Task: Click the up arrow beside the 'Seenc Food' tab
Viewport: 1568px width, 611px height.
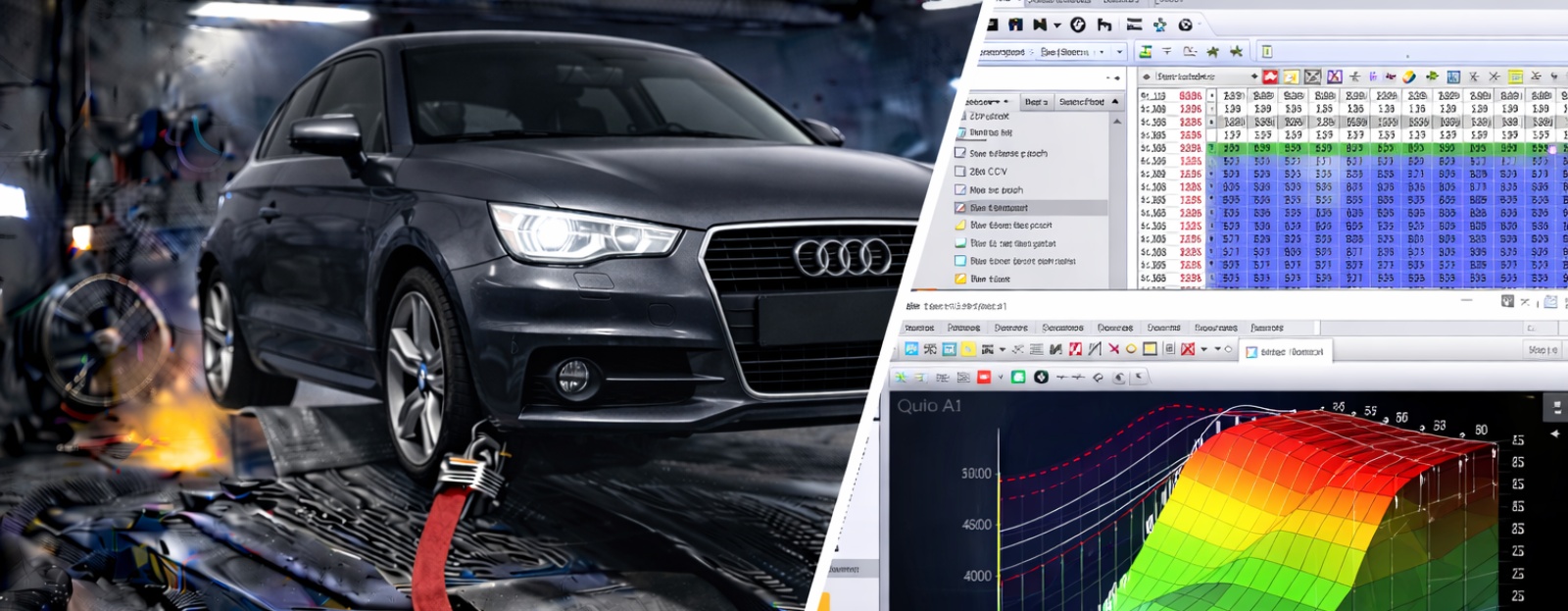Action: 1115,101
